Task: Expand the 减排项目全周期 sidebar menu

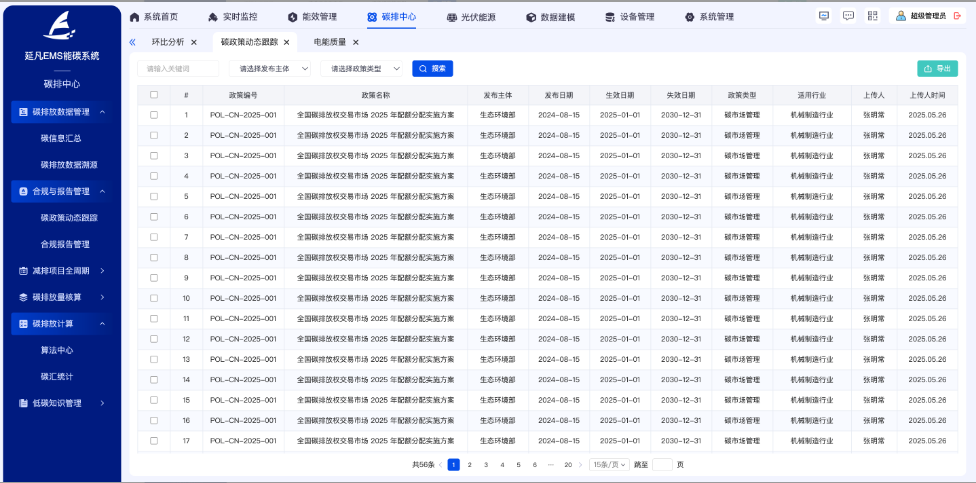Action: click(61, 270)
